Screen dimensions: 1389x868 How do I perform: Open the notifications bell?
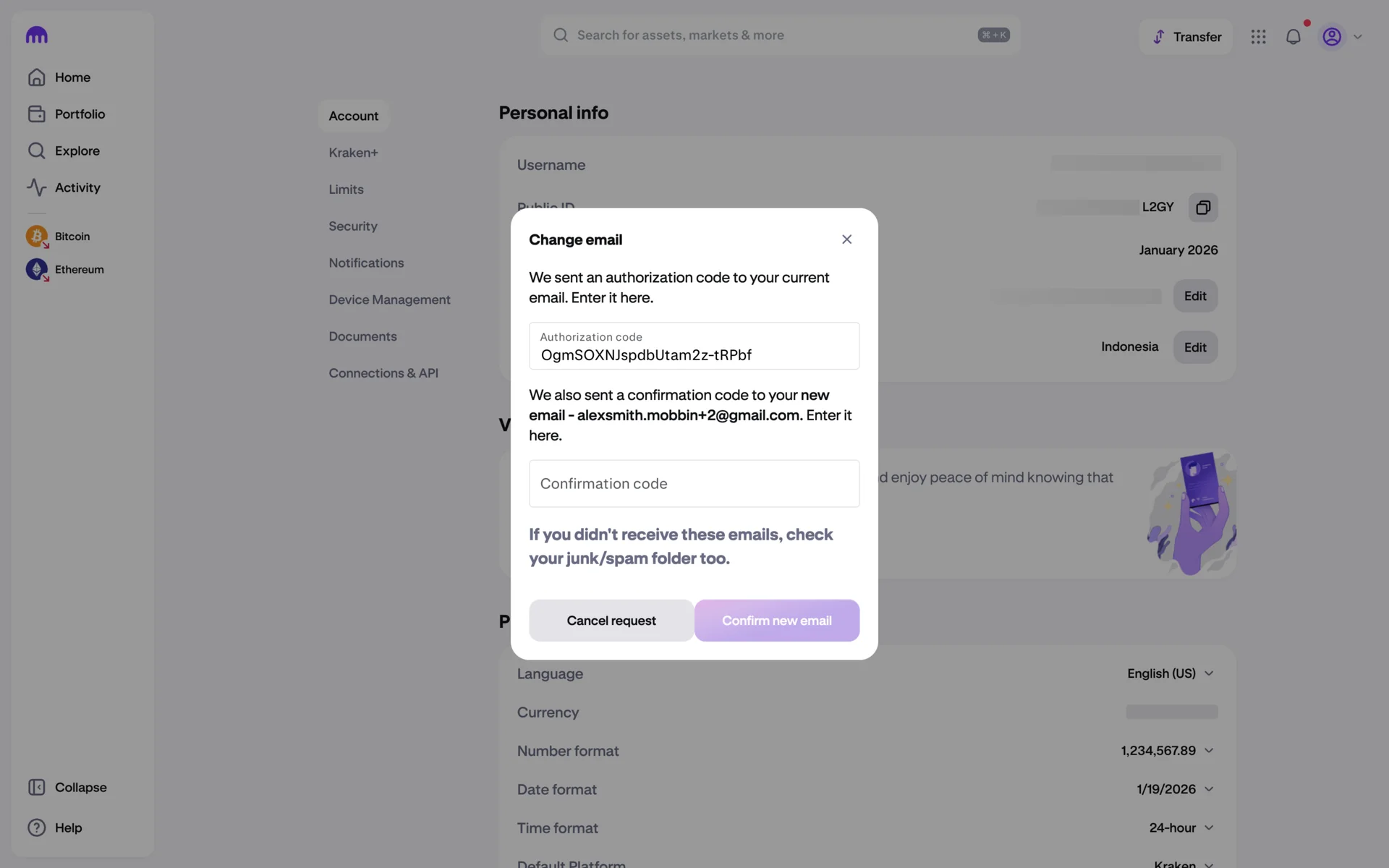tap(1293, 37)
